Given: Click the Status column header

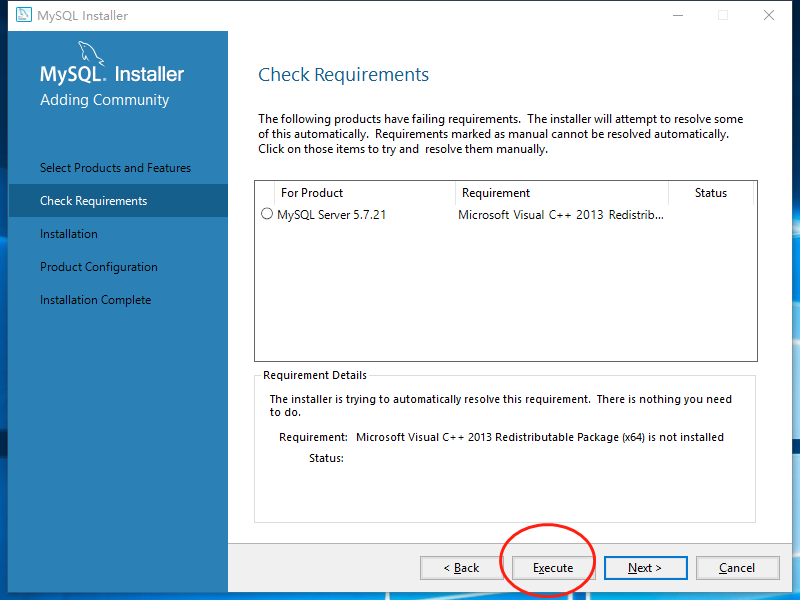Looking at the screenshot, I should click(711, 193).
